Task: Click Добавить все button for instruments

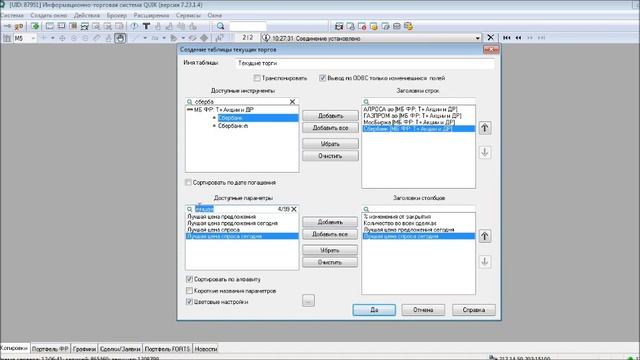Action: (330, 128)
